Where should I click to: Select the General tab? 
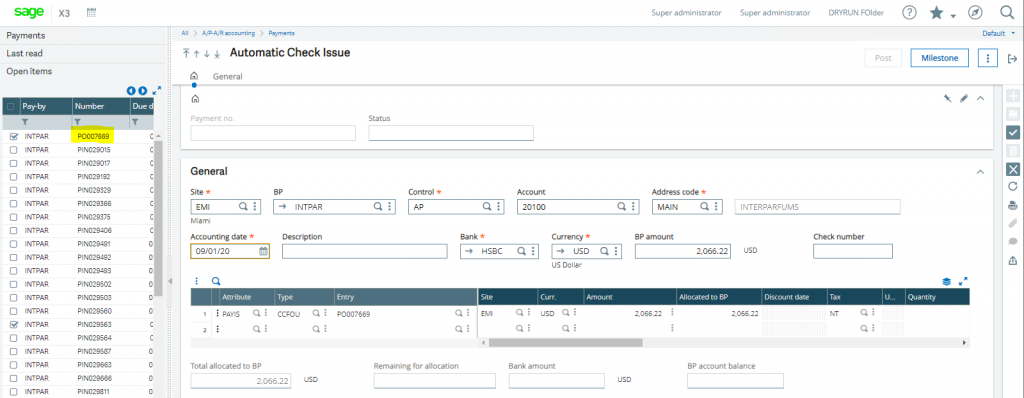coord(227,76)
